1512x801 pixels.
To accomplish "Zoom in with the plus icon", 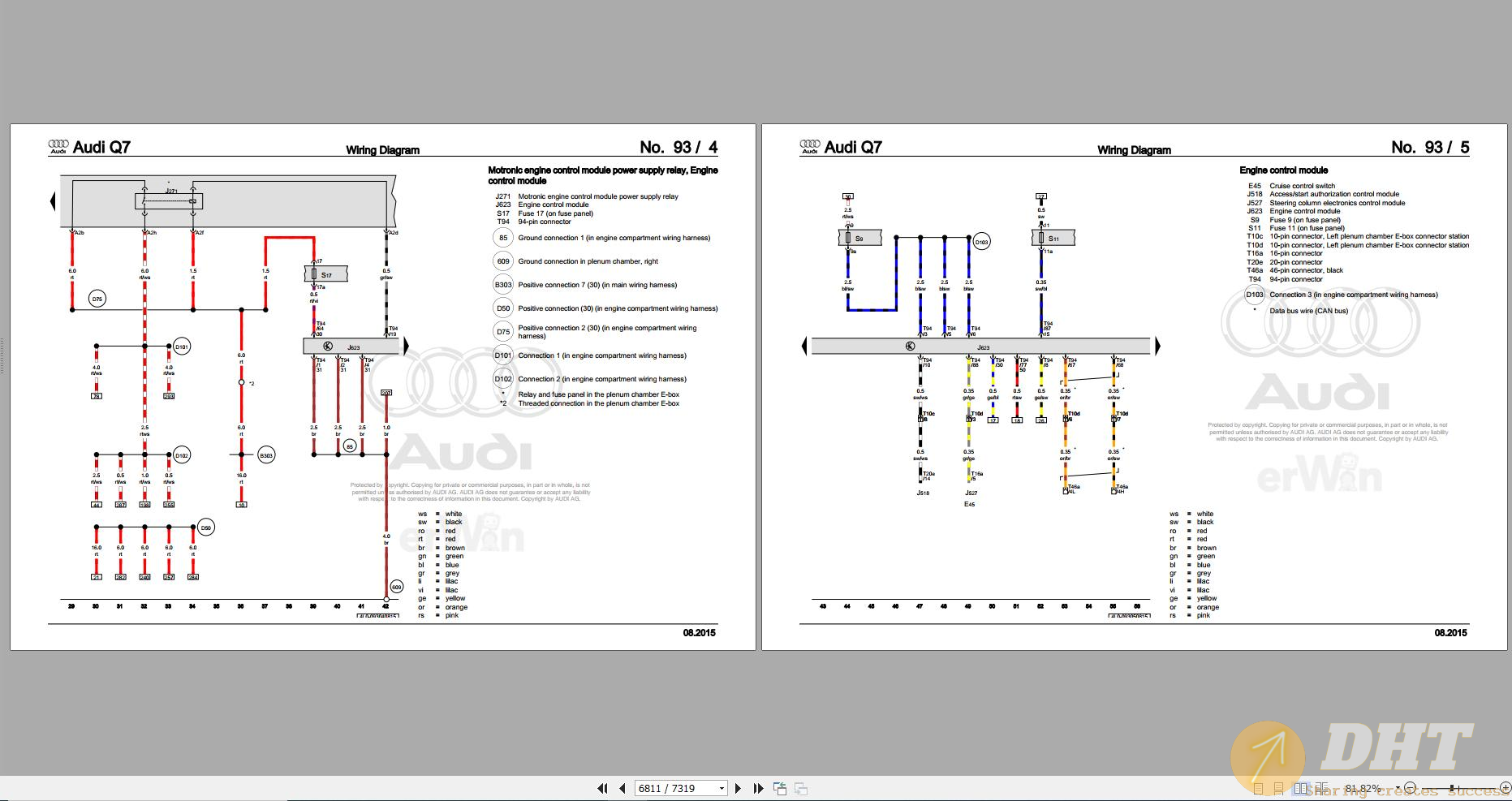I will 1506,788.
